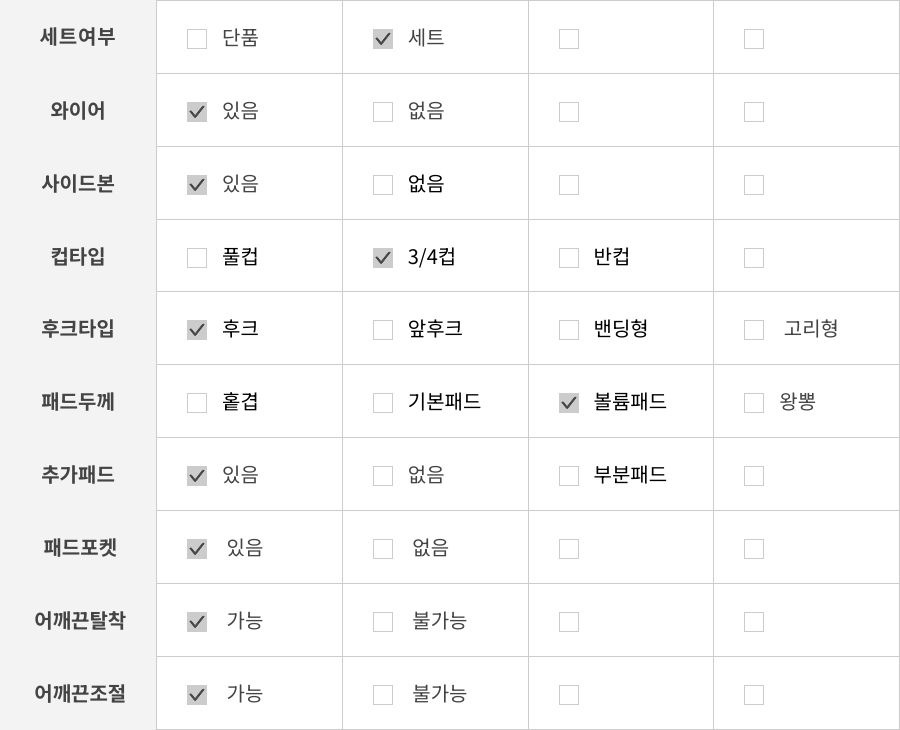Uncheck 있음 in the 사이드본 row
Viewport: 900px width, 730px height.
click(197, 185)
